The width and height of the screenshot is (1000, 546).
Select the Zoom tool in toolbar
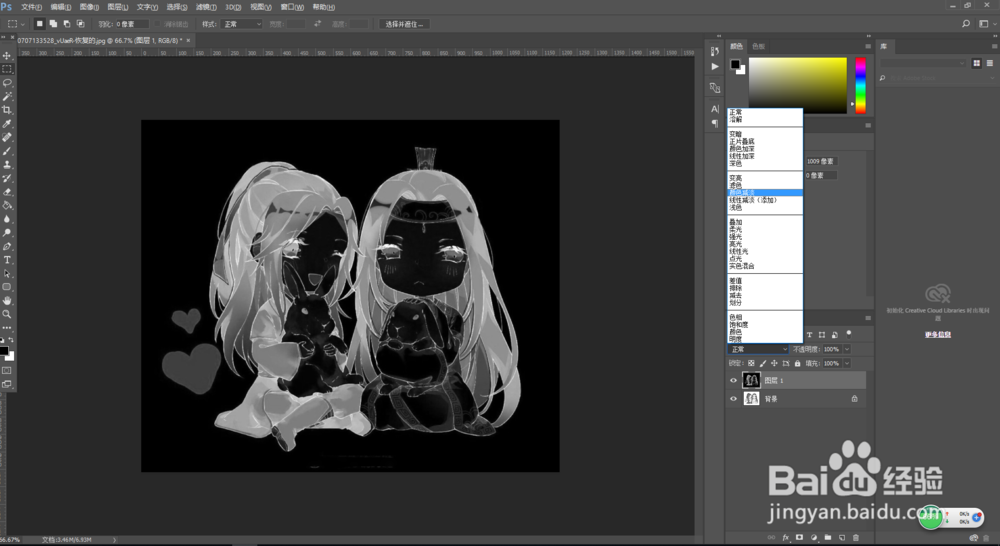7,314
